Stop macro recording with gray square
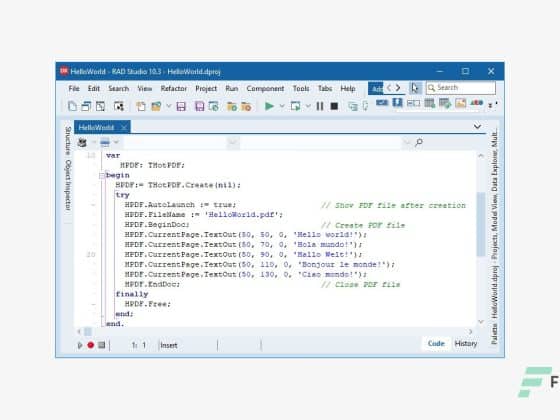Image resolution: width=560 pixels, height=420 pixels. (x=102, y=345)
